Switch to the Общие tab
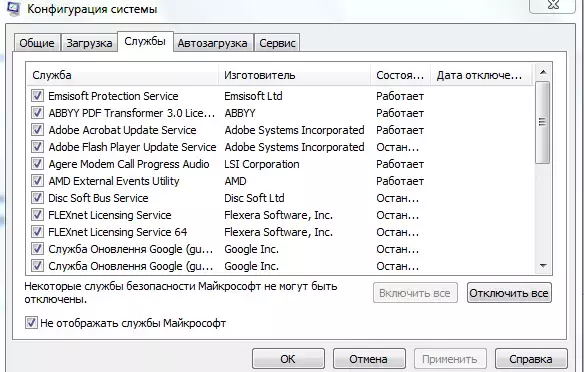This screenshot has height=372, width=584. click(x=37, y=43)
